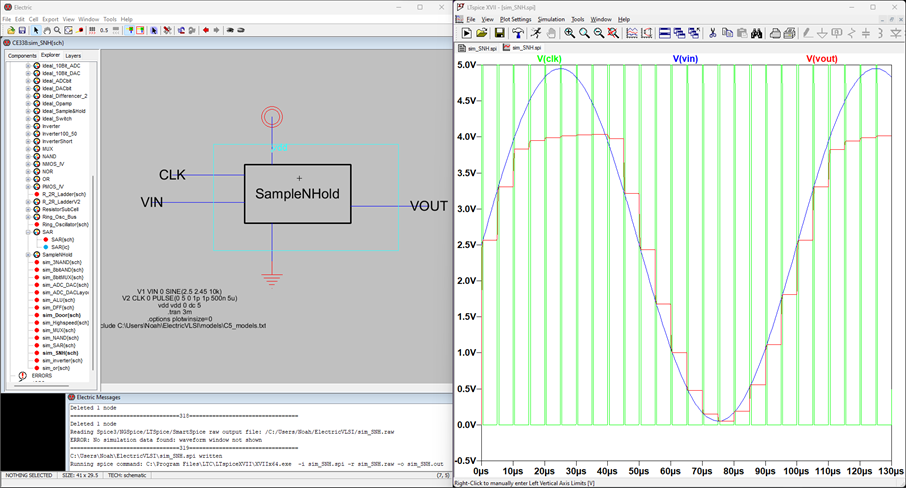Save library icon in Electric toolbar
The width and height of the screenshot is (906, 488).
point(22,30)
